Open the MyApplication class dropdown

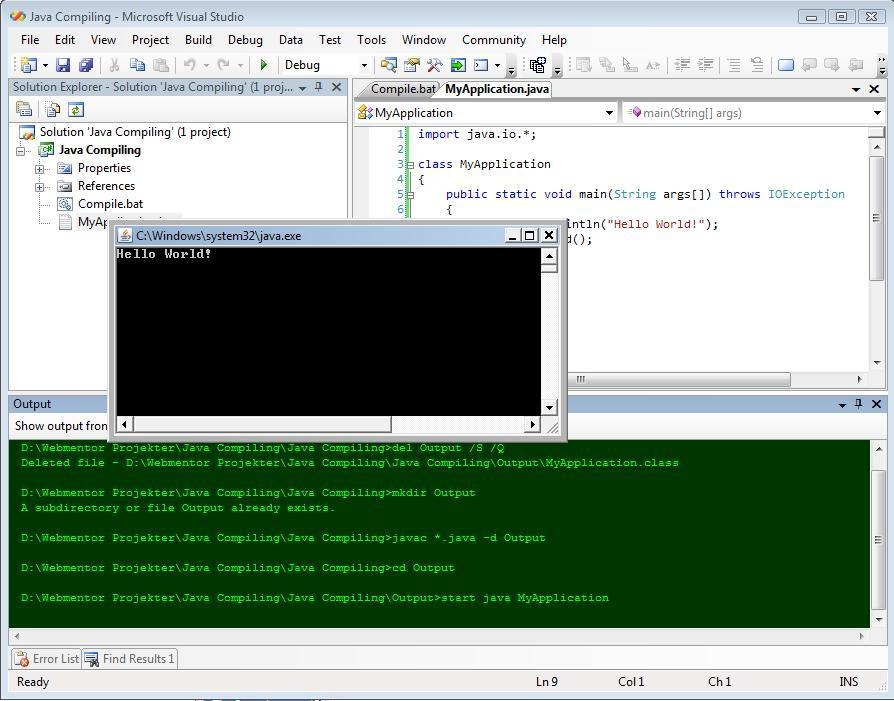pyautogui.click(x=608, y=112)
